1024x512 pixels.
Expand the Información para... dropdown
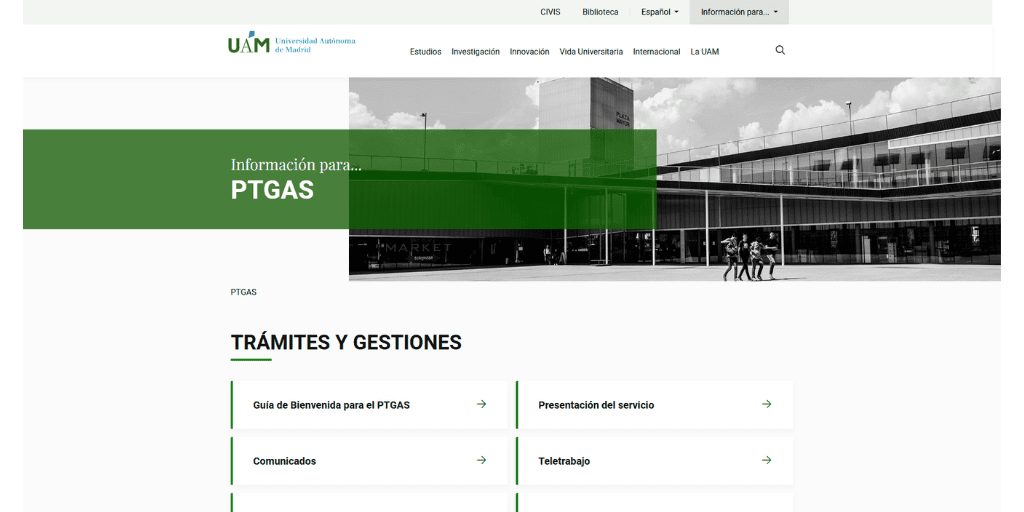pos(739,12)
